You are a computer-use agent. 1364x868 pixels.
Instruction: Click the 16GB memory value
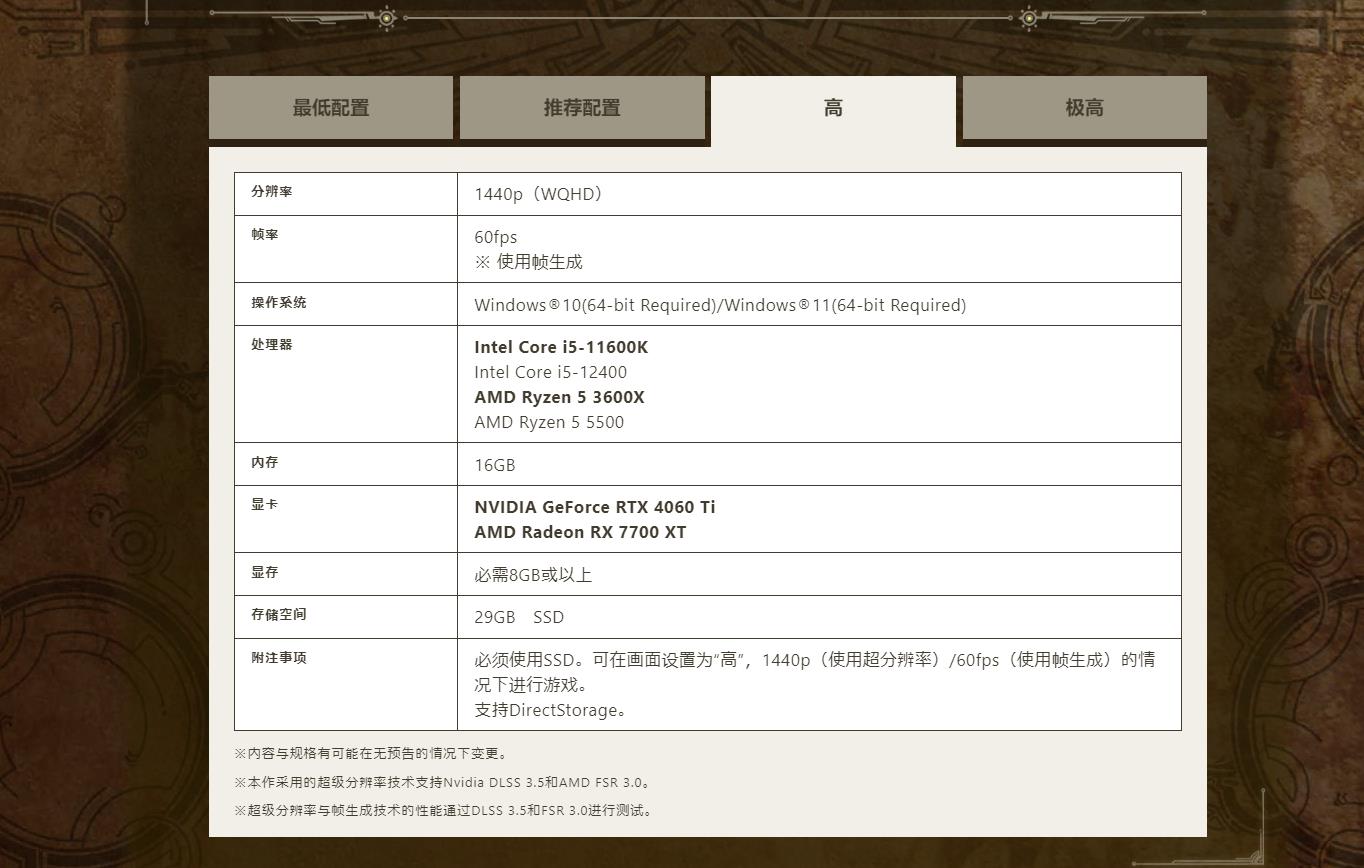click(495, 465)
